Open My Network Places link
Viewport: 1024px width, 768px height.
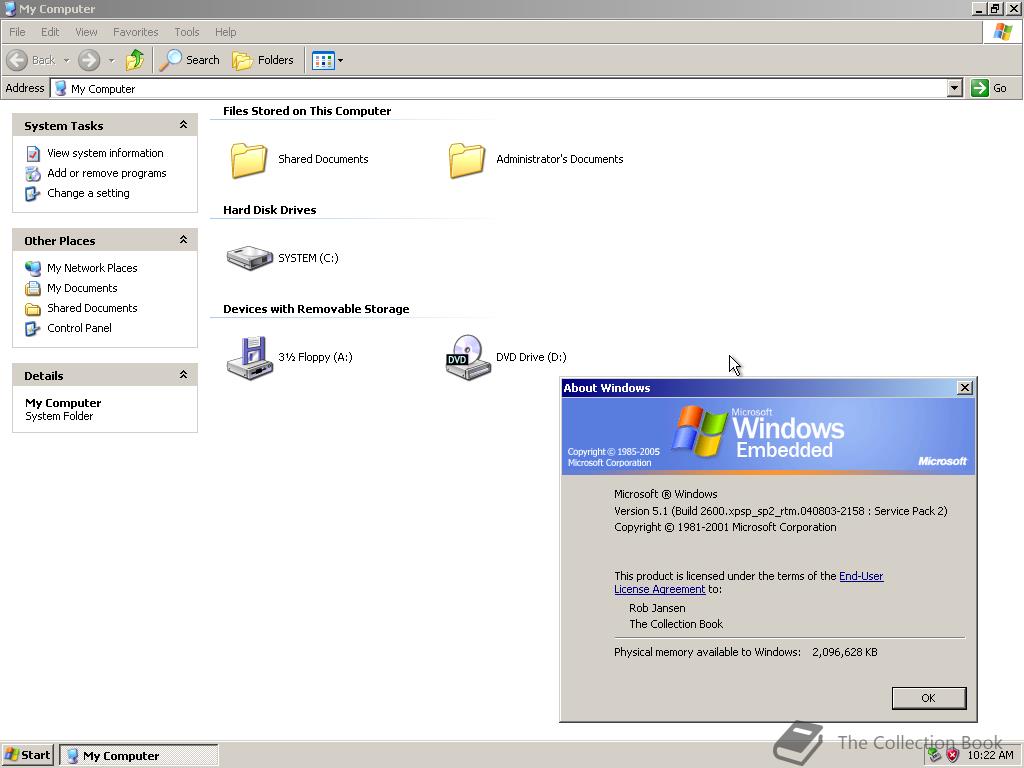coord(92,268)
